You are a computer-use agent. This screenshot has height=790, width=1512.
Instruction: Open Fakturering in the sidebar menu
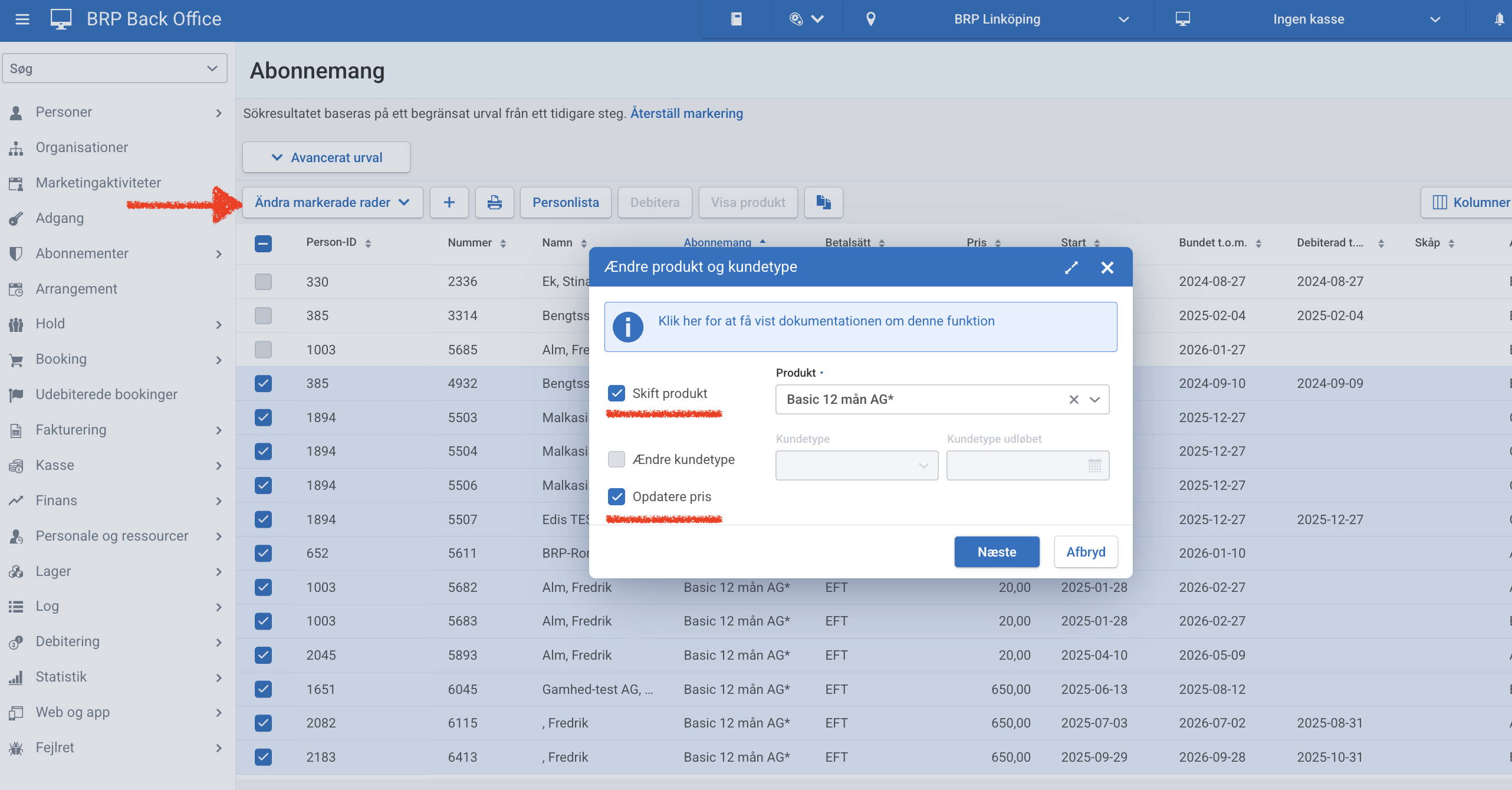coord(71,430)
